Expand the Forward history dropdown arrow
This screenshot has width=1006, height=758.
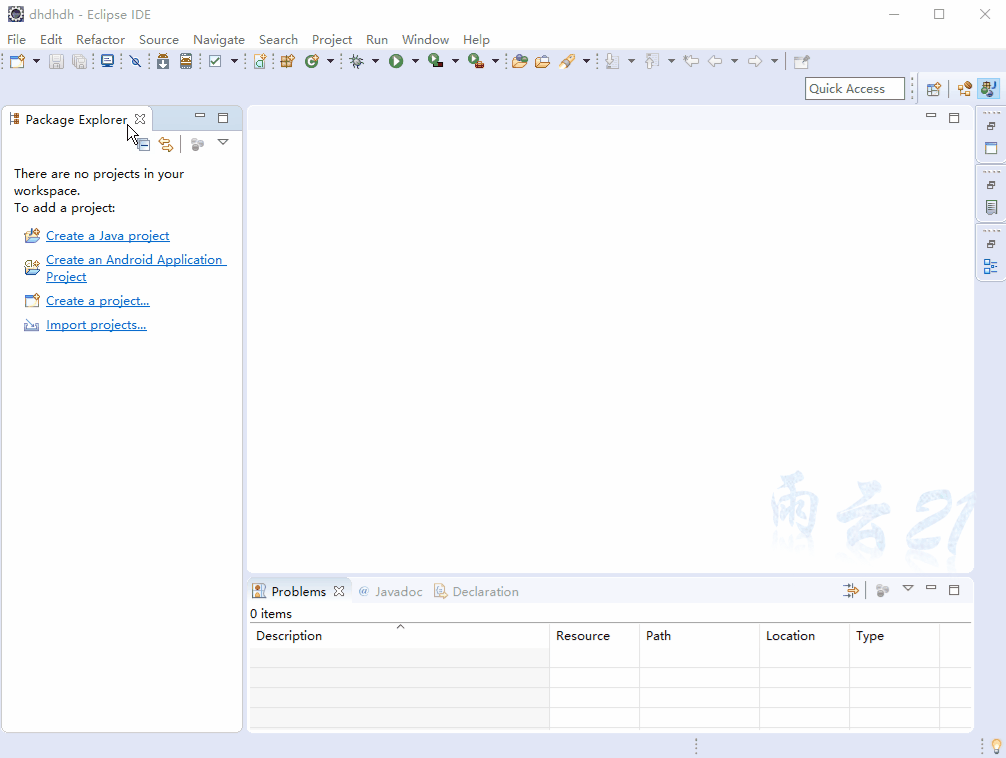coord(774,62)
